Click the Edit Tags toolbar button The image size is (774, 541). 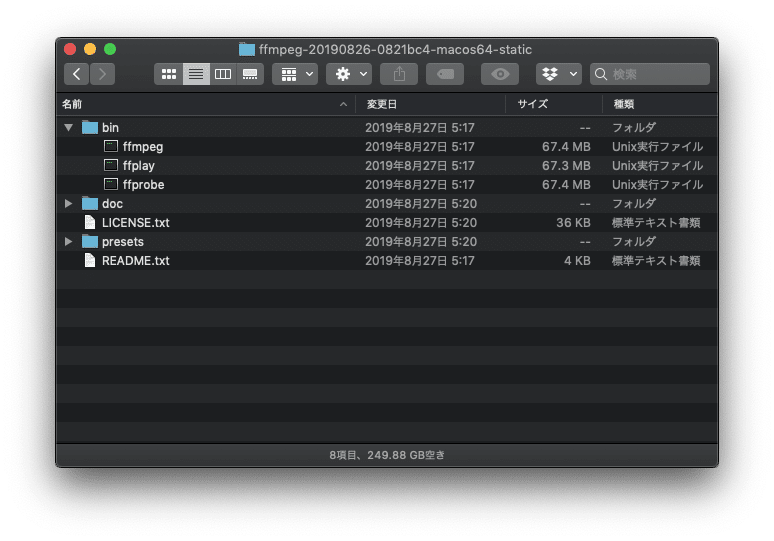pos(445,74)
